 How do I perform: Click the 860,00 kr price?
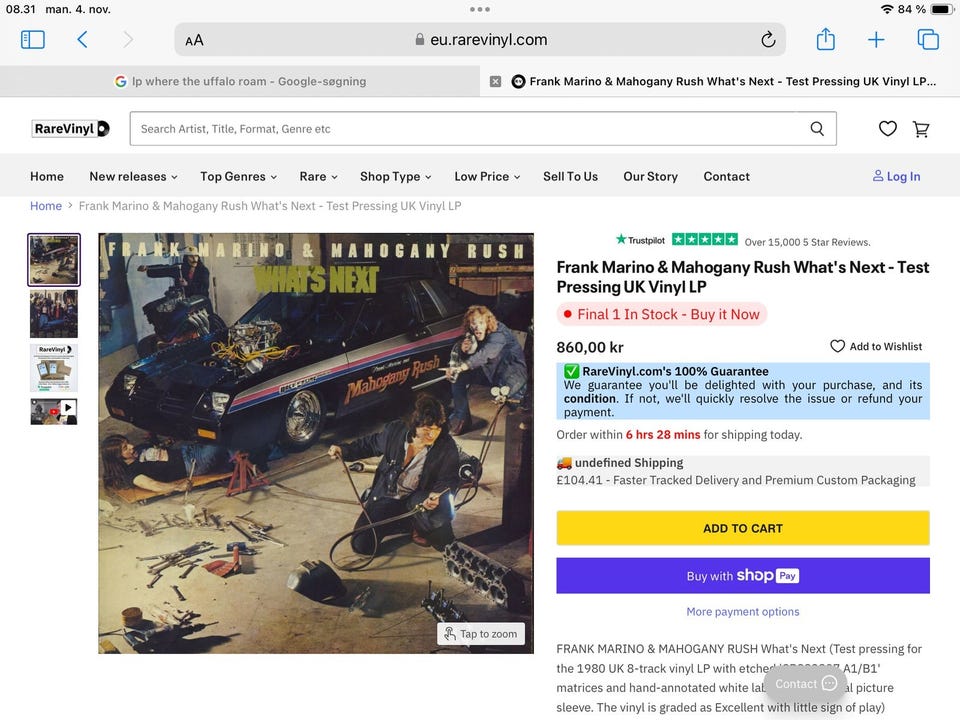[x=590, y=347]
